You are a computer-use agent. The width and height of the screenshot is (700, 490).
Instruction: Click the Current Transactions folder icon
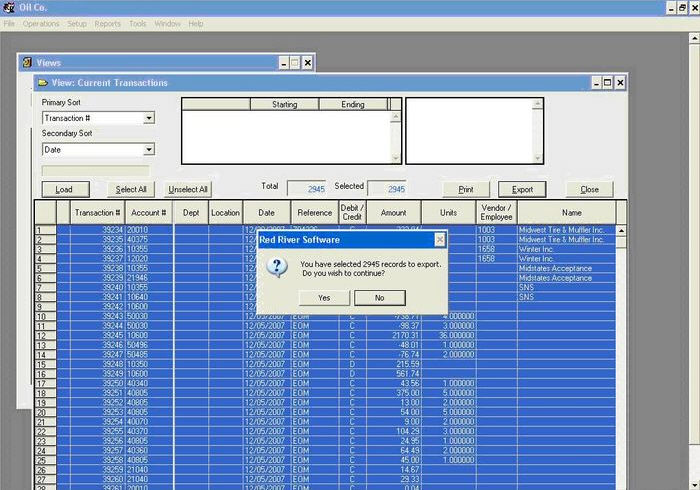pos(43,83)
